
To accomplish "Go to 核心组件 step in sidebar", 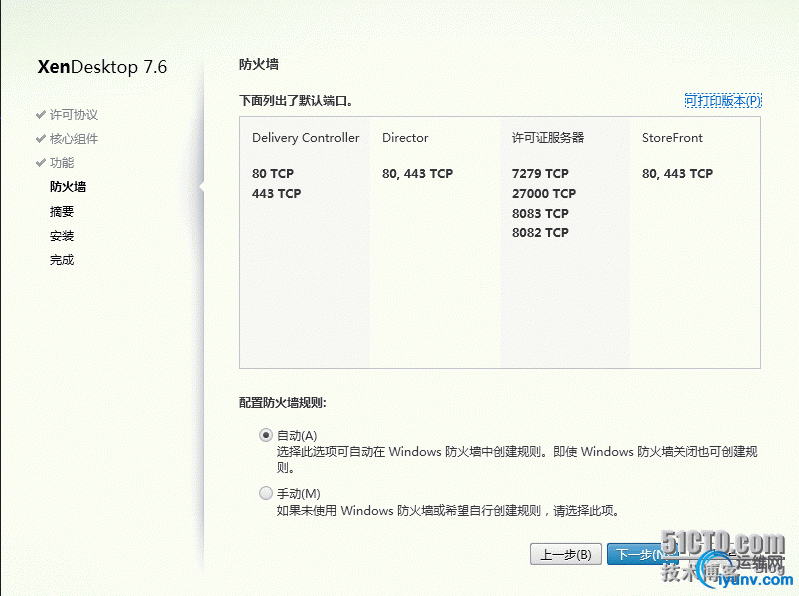I will tap(74, 139).
